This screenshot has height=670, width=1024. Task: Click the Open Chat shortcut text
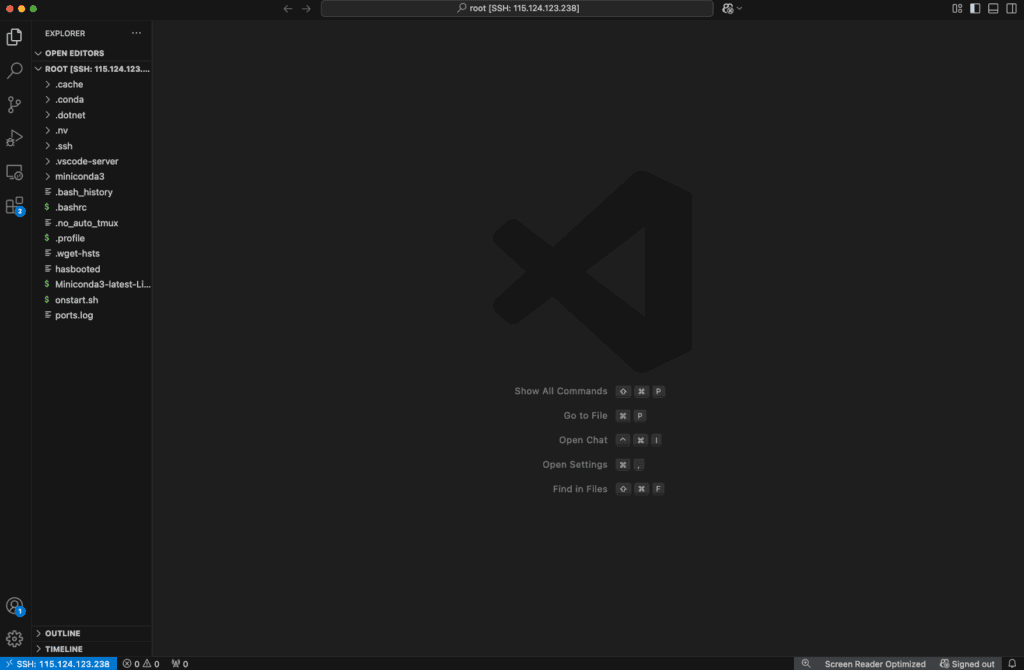pos(583,440)
